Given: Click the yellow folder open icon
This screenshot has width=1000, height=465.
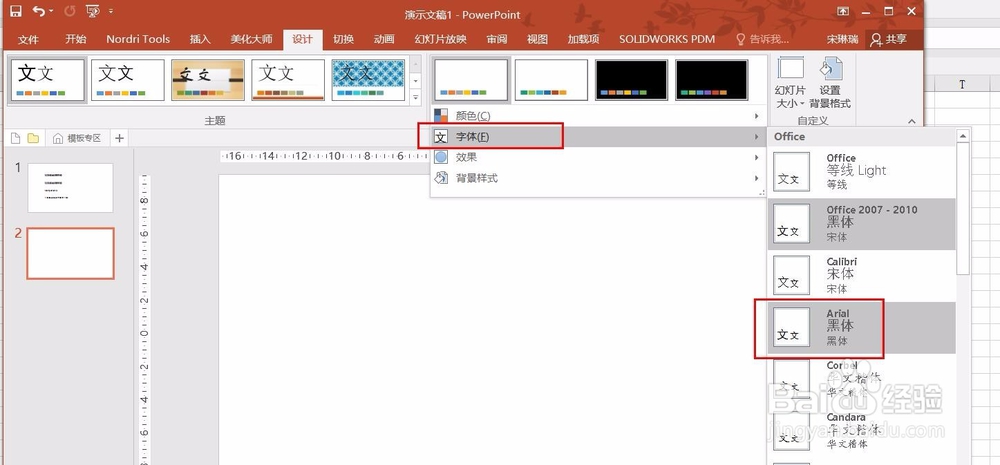Looking at the screenshot, I should [x=33, y=138].
